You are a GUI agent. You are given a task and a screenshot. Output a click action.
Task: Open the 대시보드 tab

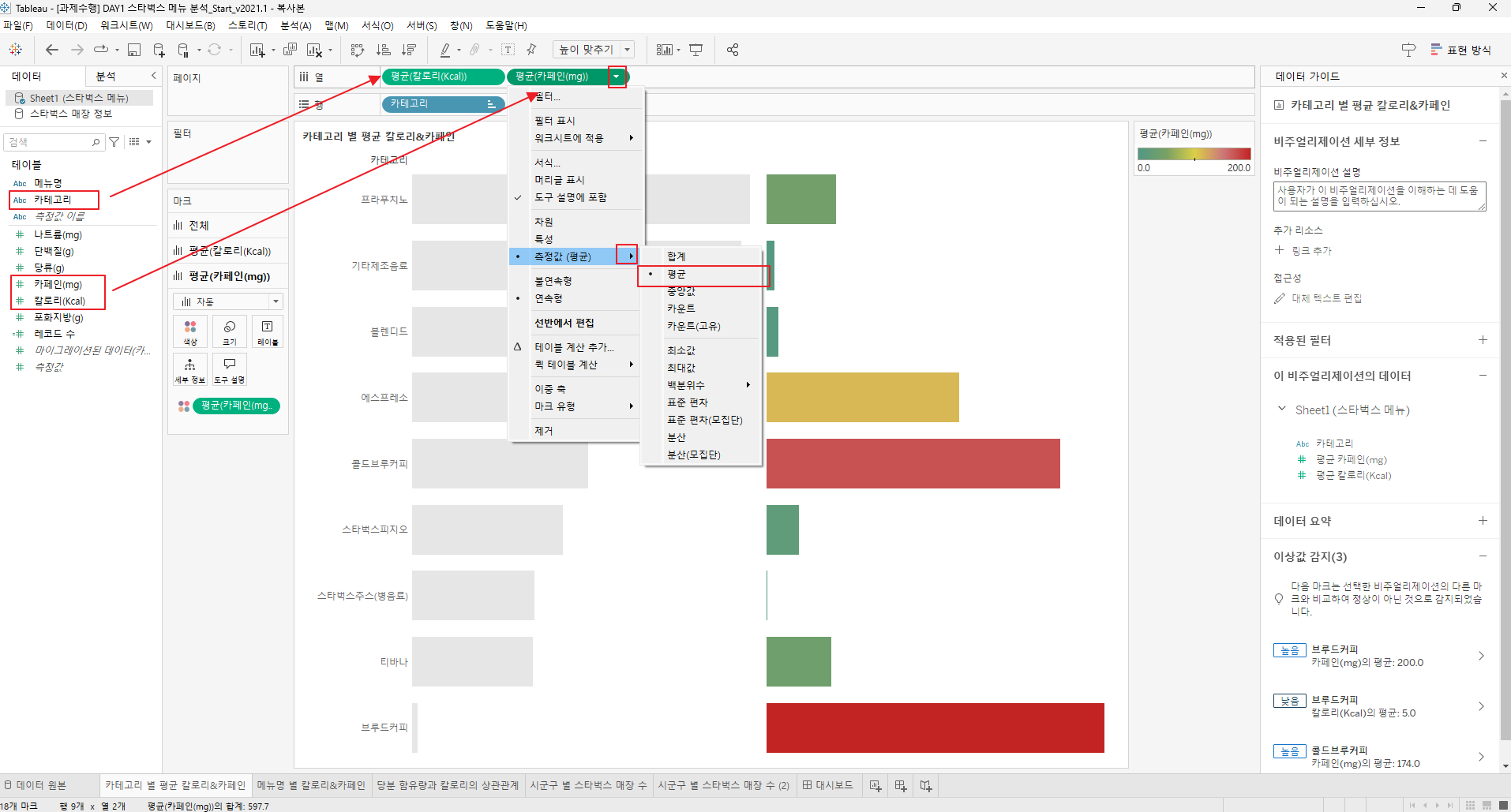pos(828,785)
